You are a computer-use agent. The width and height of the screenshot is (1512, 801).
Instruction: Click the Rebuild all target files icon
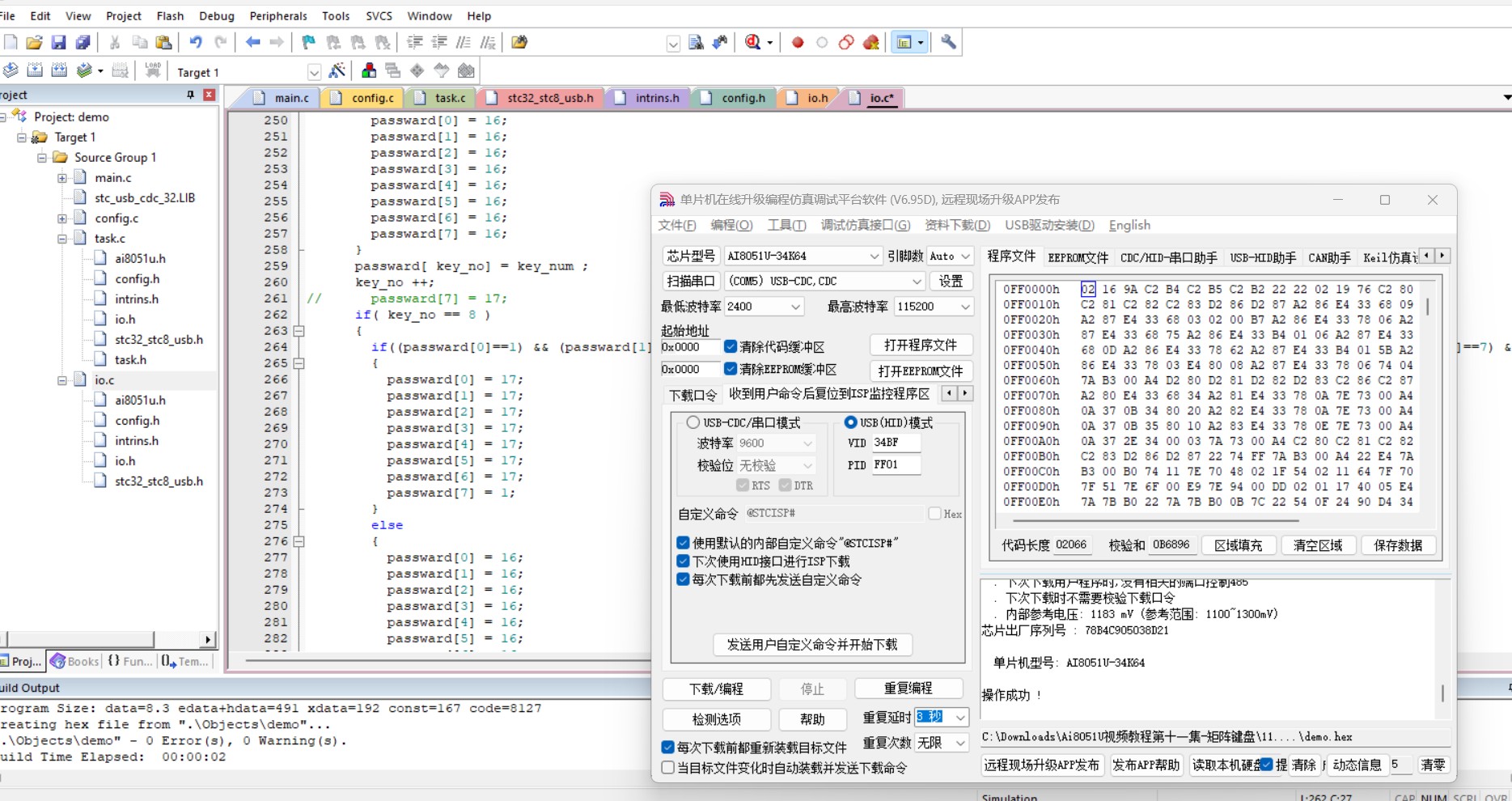tap(59, 70)
